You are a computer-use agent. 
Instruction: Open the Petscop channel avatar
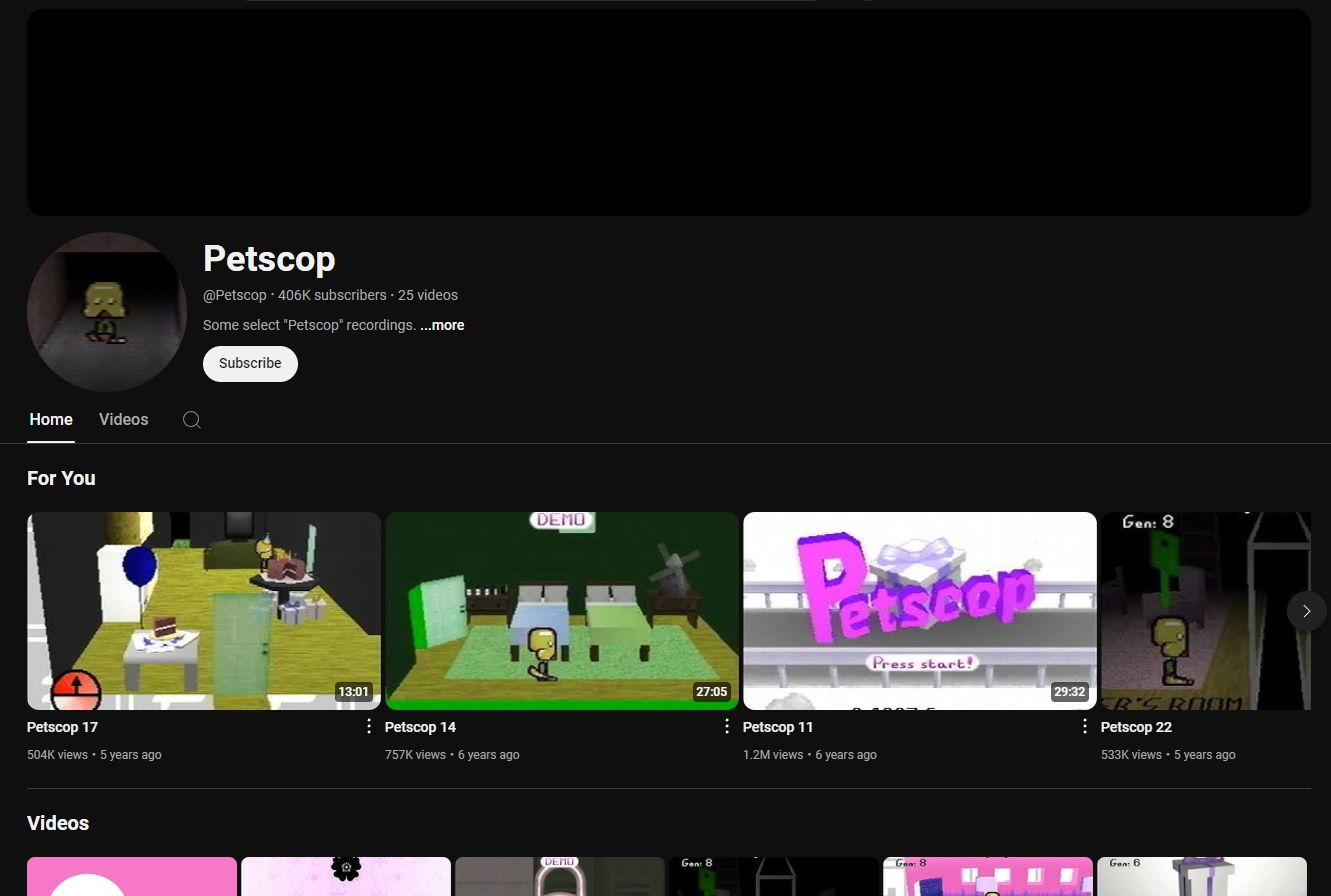coord(107,312)
